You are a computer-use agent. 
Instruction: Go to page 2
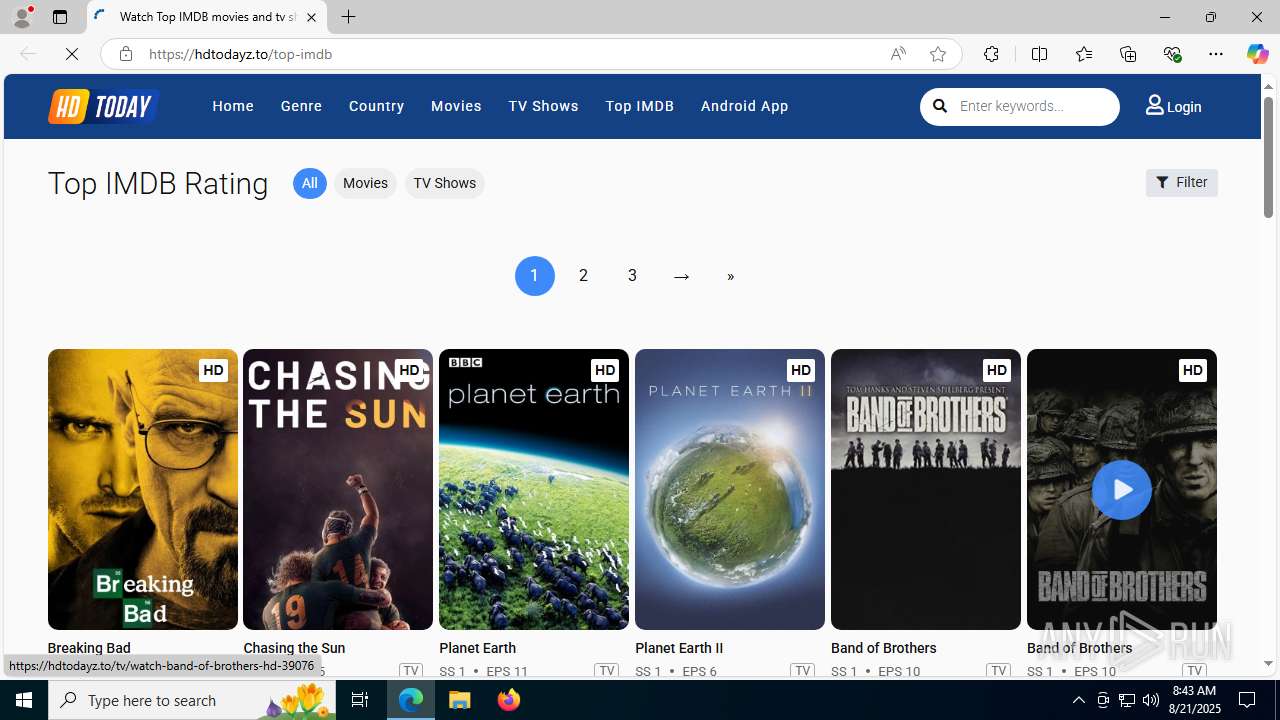point(583,276)
